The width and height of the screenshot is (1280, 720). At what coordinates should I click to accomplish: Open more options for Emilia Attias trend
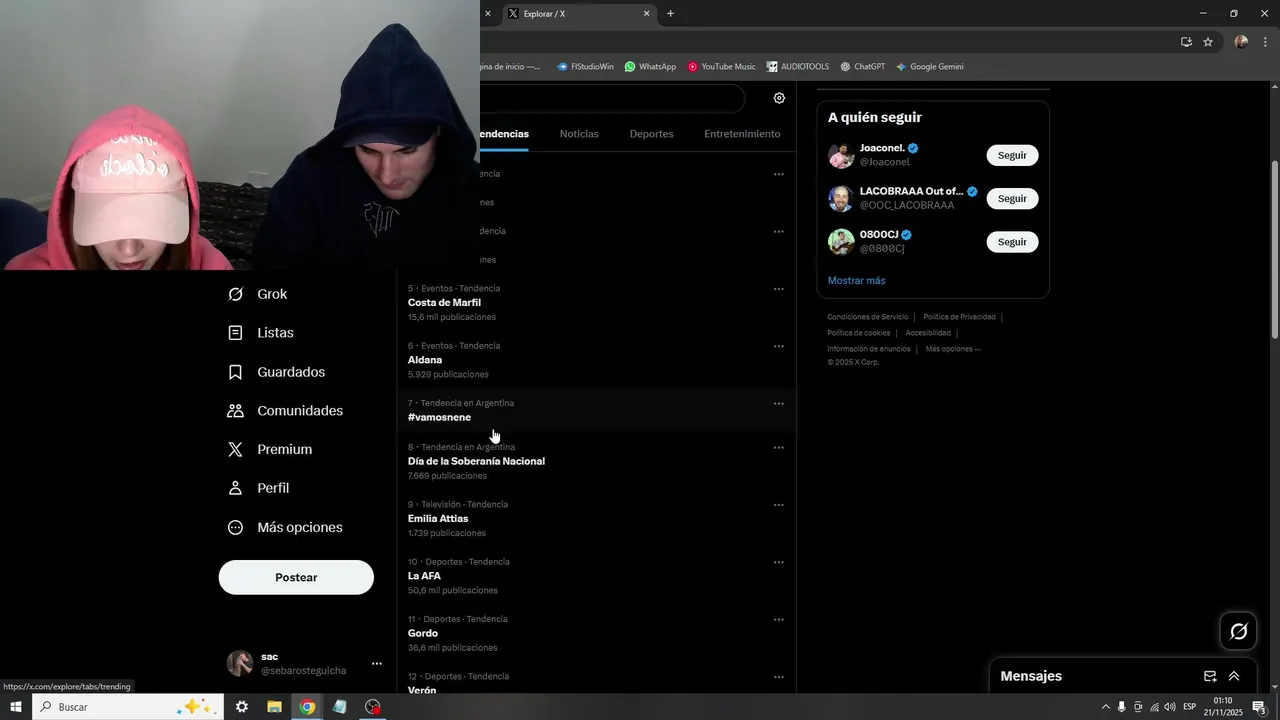click(778, 505)
